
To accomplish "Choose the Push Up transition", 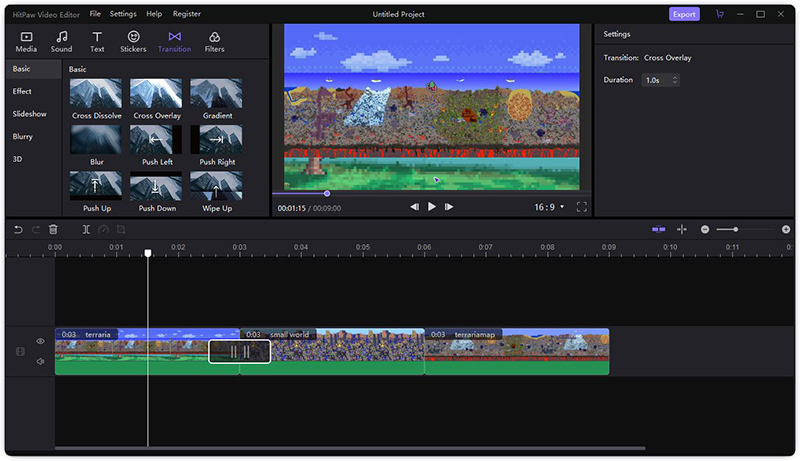I will coord(96,192).
